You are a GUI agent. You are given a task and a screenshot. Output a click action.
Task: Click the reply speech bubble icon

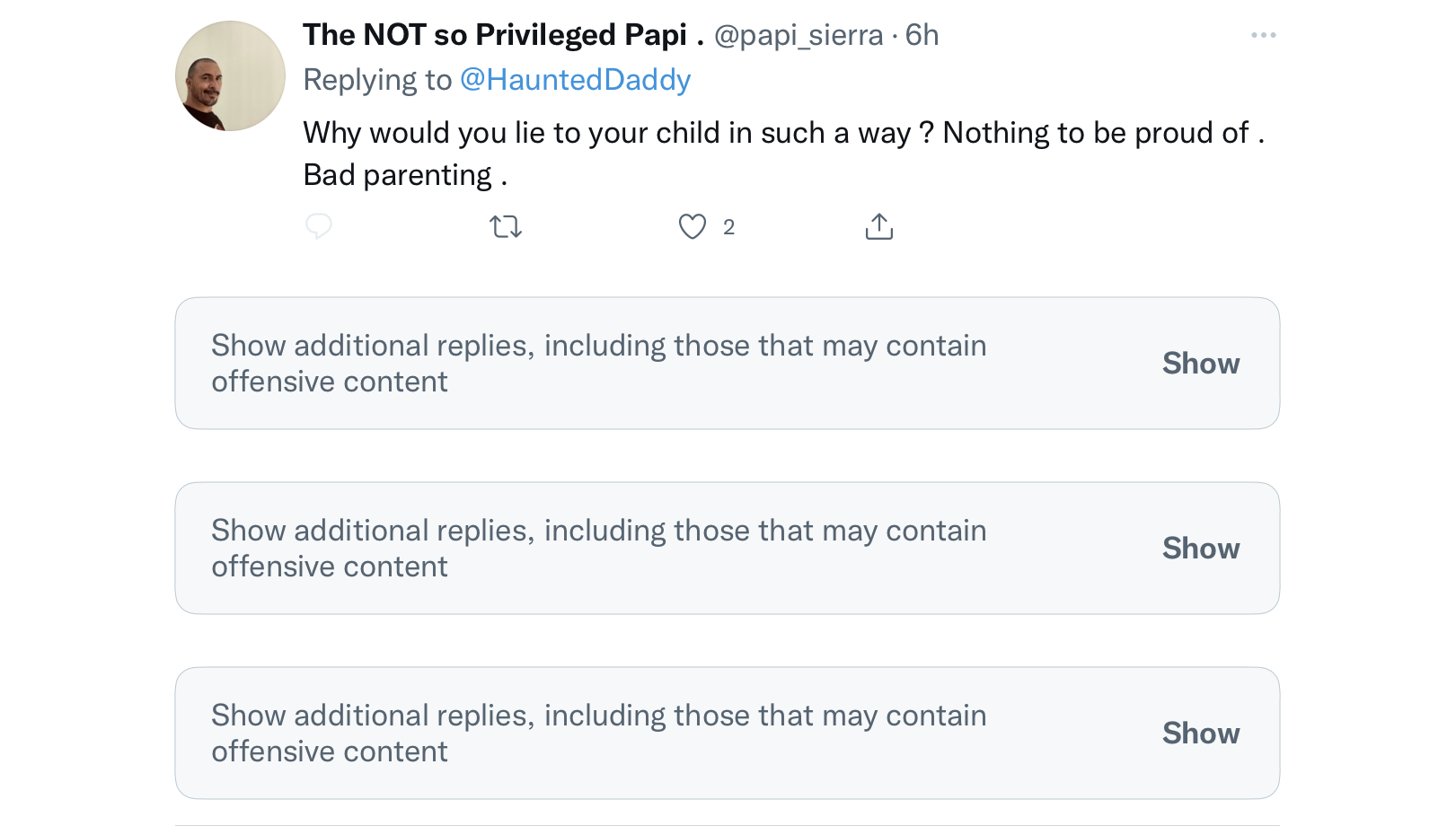(319, 226)
